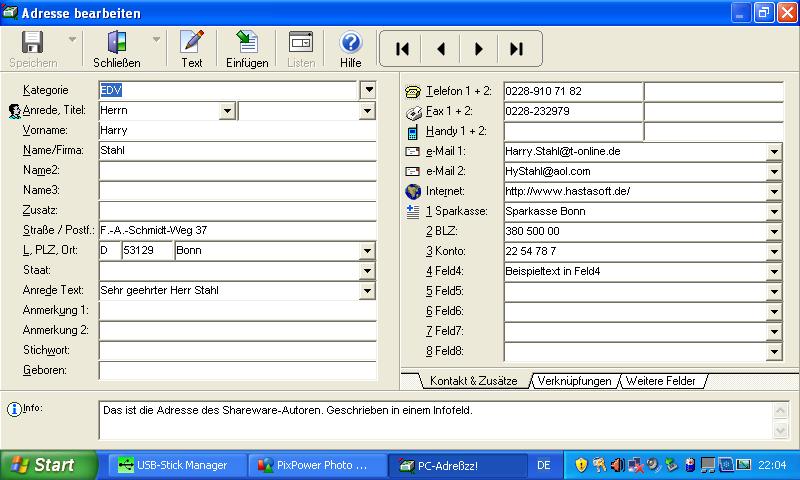Jump to last address record
800x480 pixels.
516,48
